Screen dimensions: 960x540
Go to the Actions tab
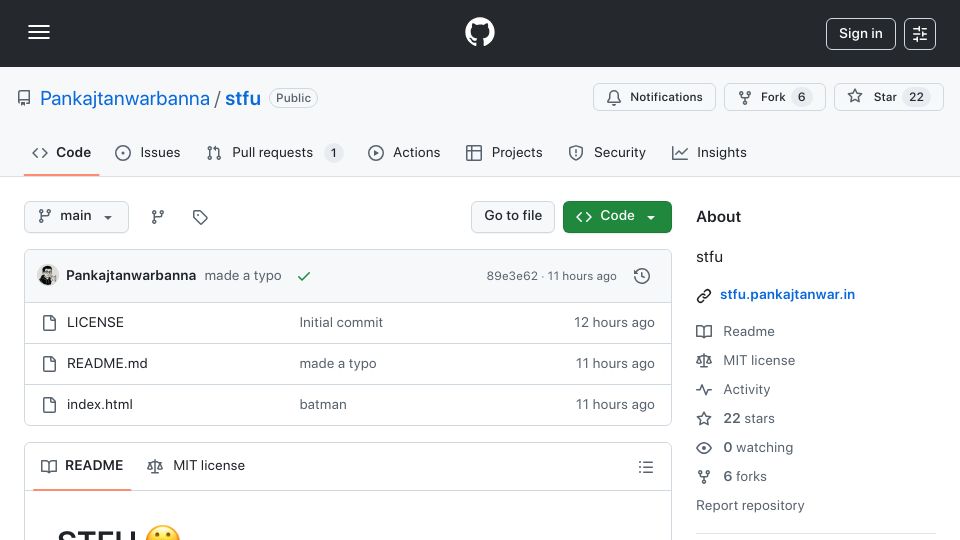tap(403, 152)
